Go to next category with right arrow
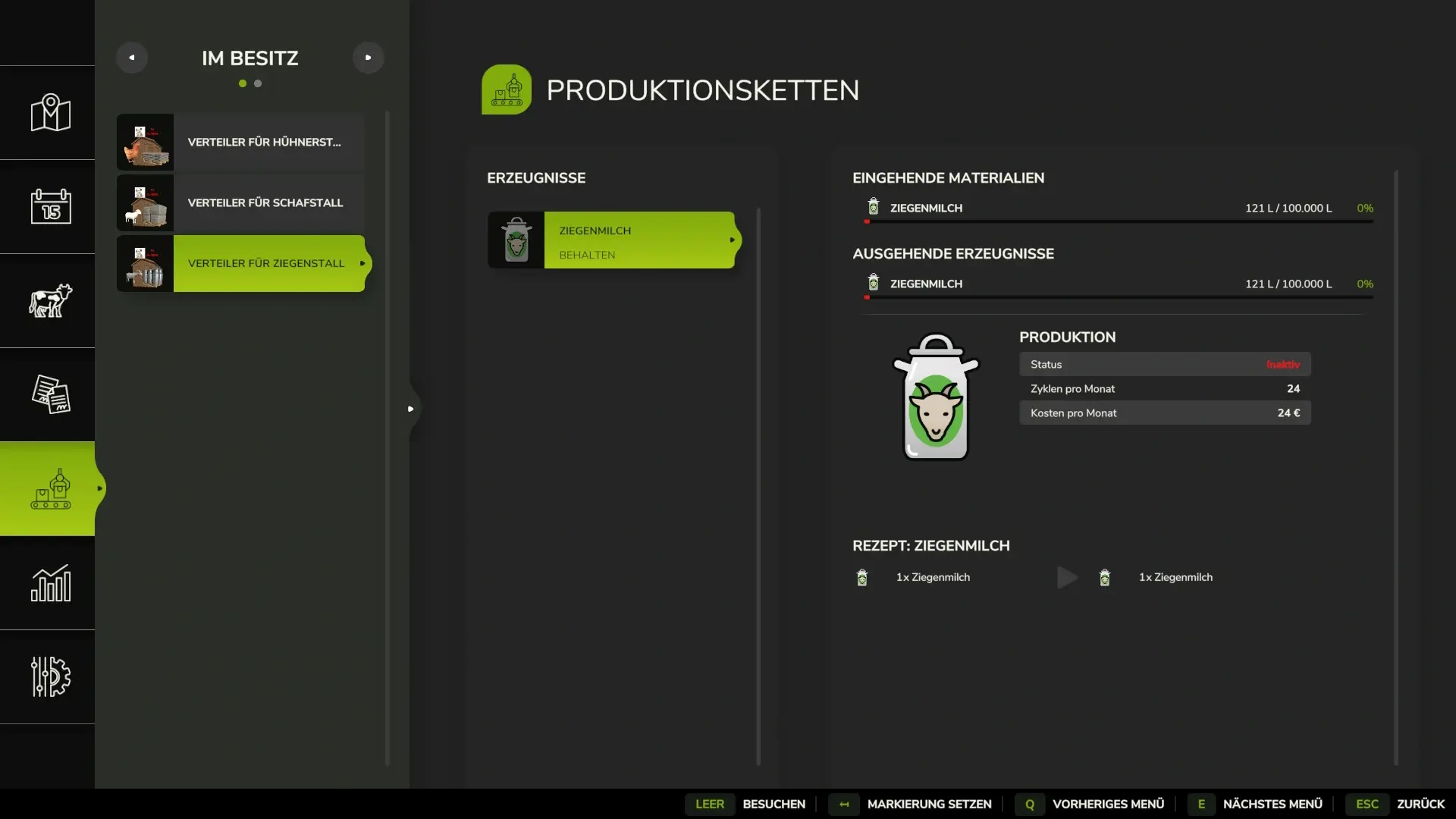 (x=369, y=58)
